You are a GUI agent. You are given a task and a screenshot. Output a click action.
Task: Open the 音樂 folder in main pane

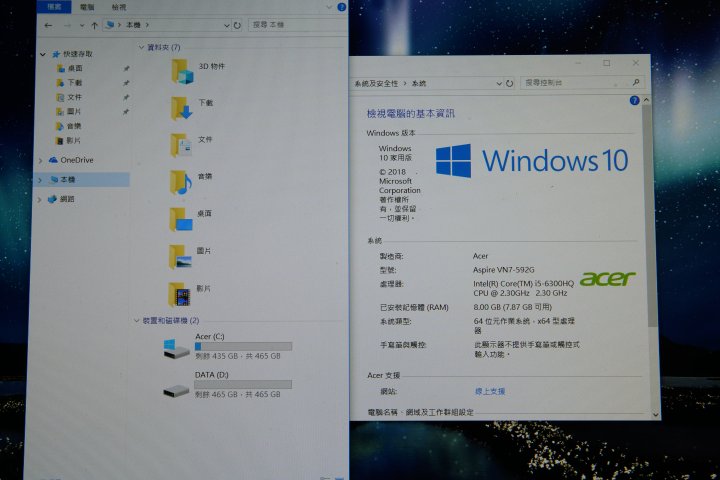pos(181,182)
